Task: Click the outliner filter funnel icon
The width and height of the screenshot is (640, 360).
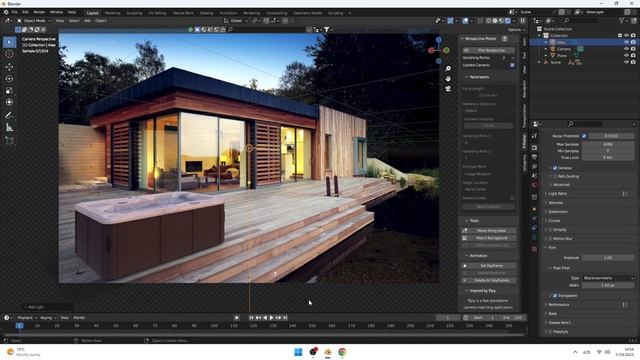Action: pyautogui.click(x=621, y=20)
